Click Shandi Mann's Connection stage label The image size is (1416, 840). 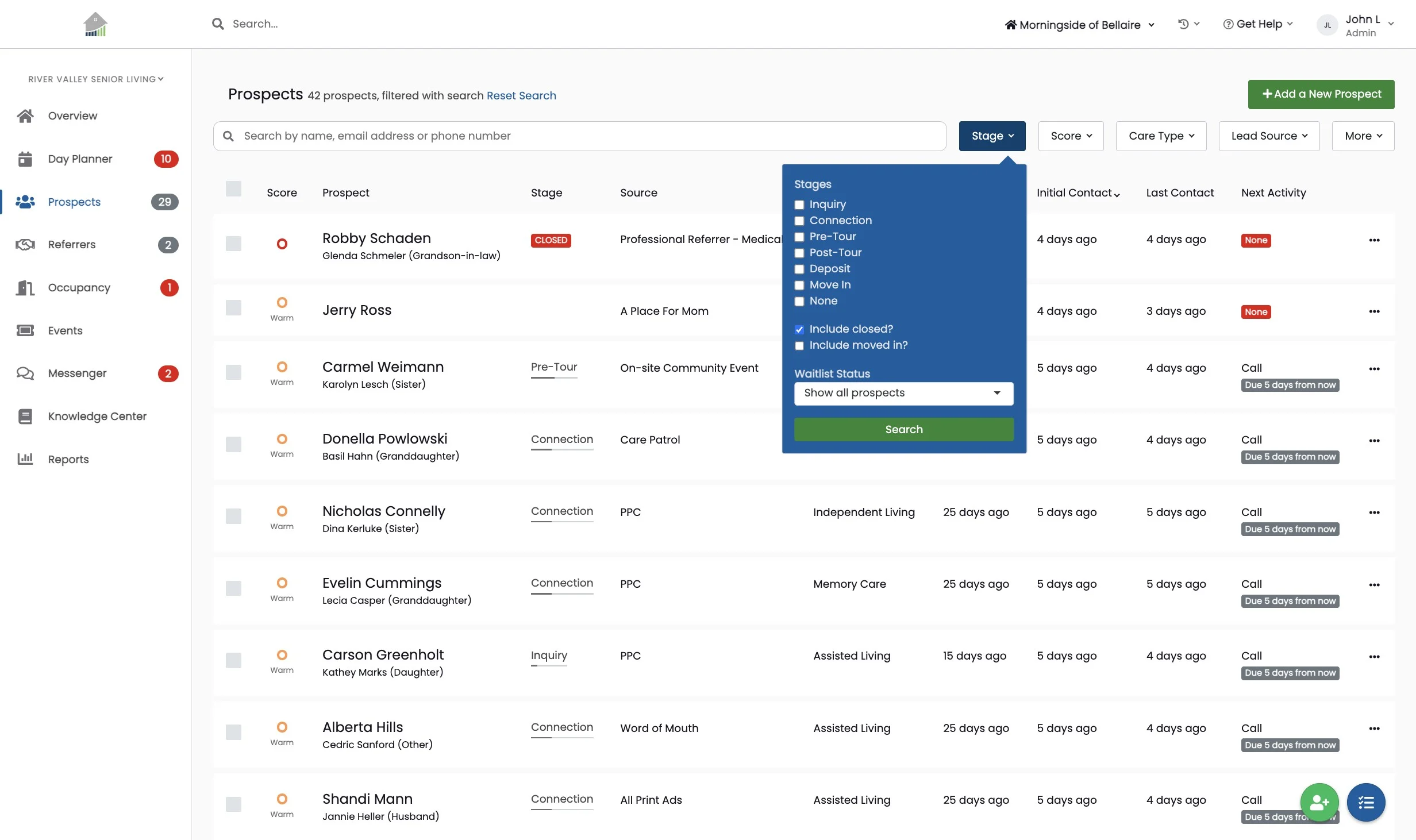coord(561,799)
